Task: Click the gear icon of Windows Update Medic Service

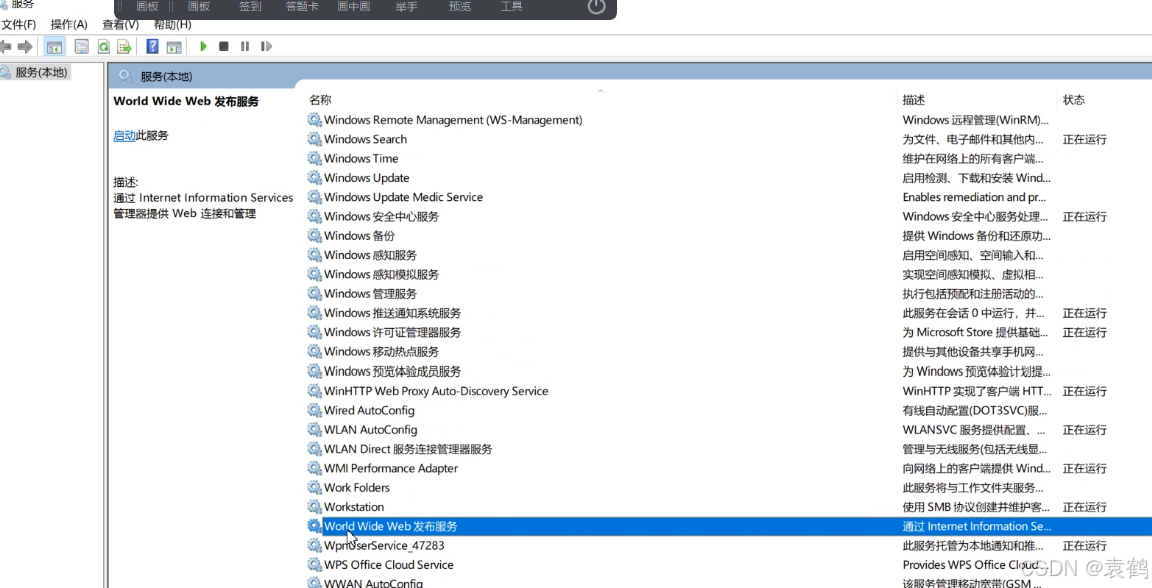Action: pos(314,196)
